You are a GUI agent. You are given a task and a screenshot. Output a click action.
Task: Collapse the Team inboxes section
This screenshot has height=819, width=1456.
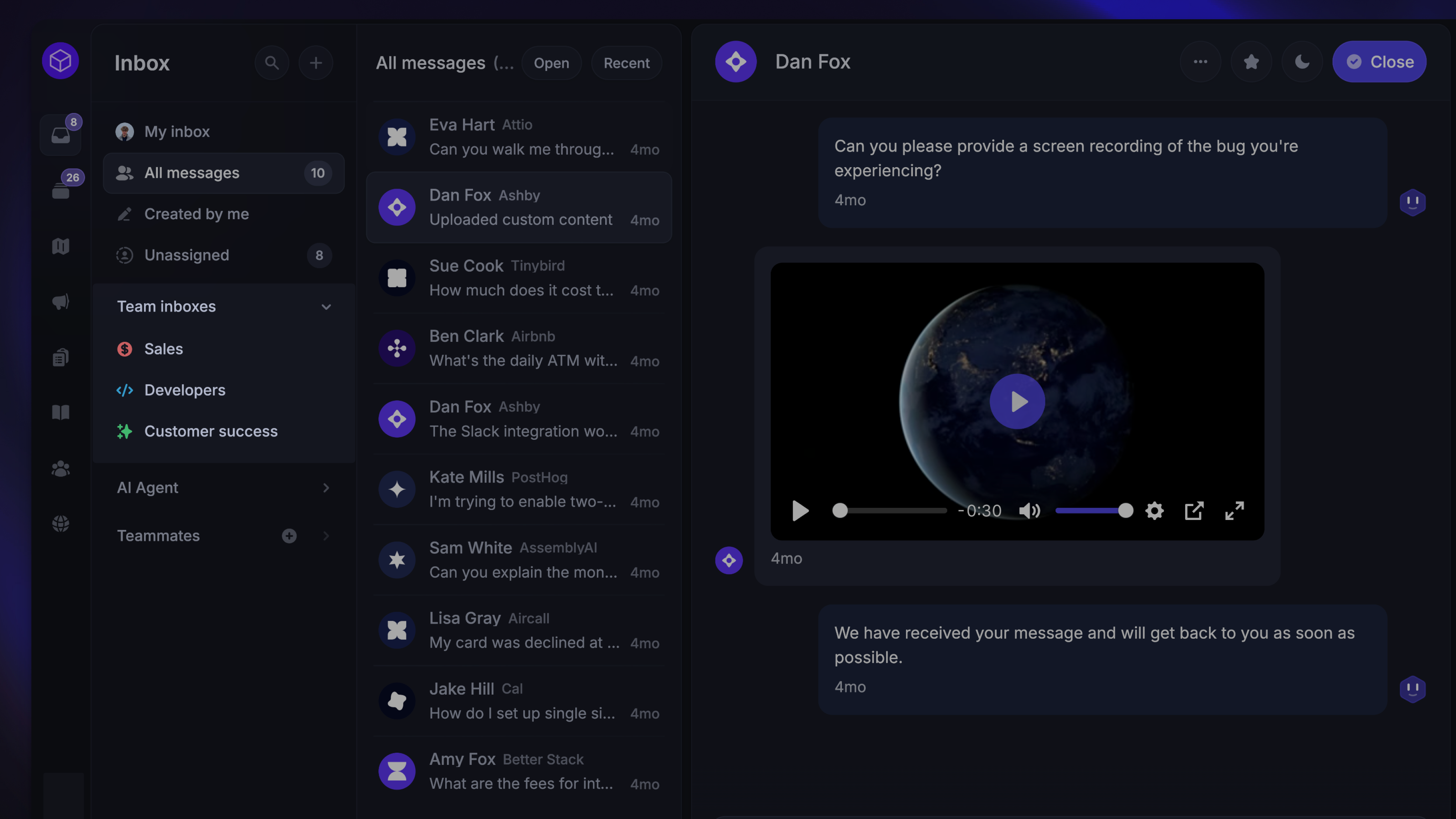tap(326, 307)
